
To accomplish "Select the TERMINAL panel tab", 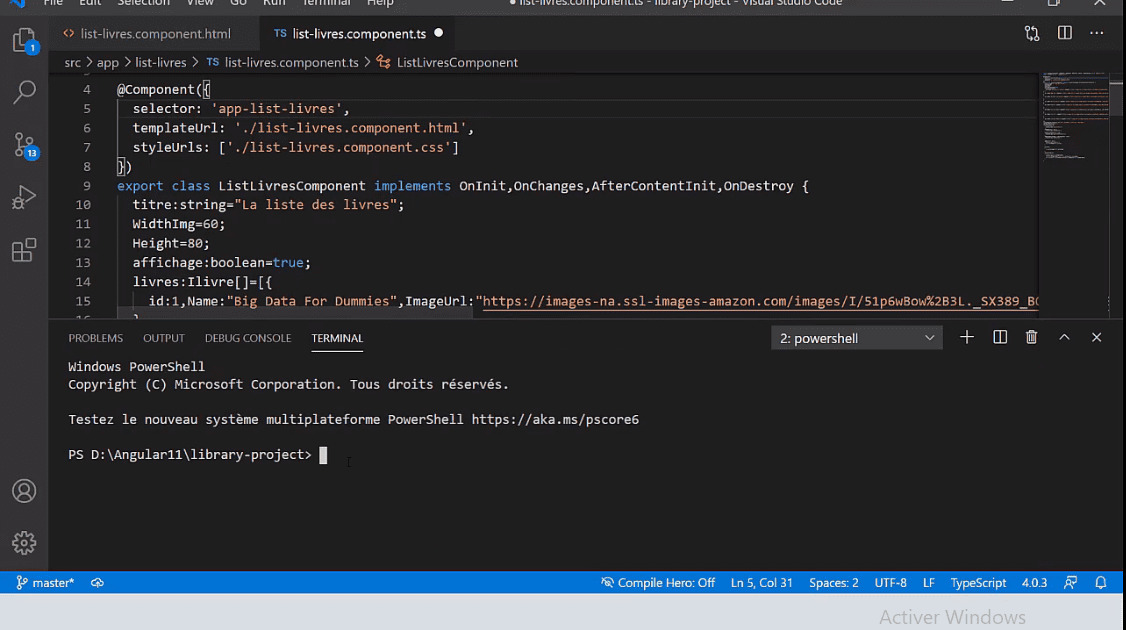I will point(337,338).
